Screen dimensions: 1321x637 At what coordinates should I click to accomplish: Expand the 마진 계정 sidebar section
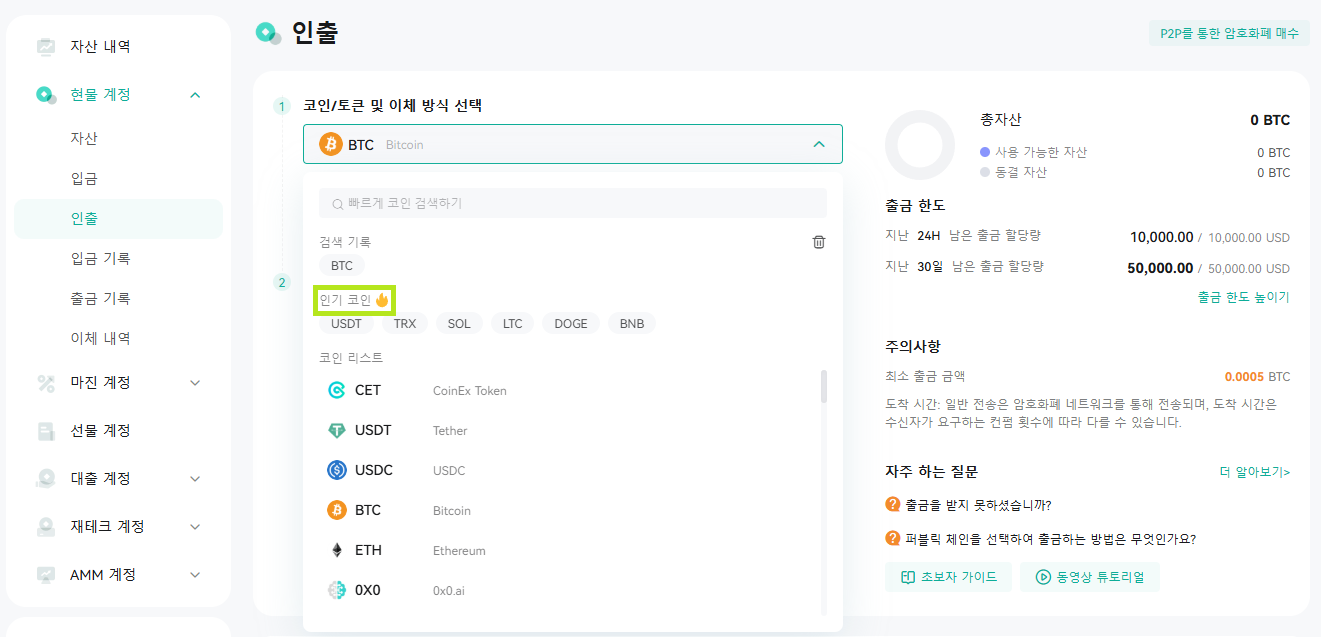(195, 382)
